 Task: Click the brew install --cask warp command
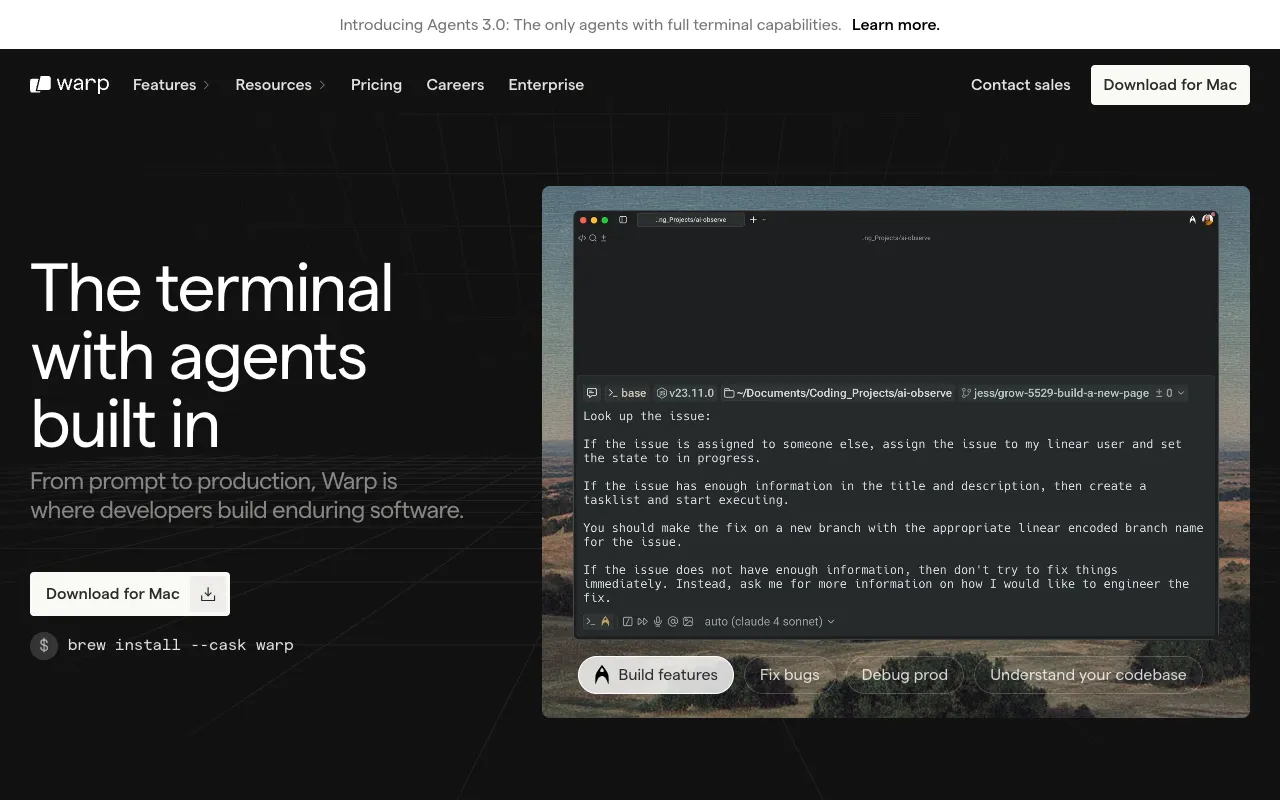tap(180, 645)
